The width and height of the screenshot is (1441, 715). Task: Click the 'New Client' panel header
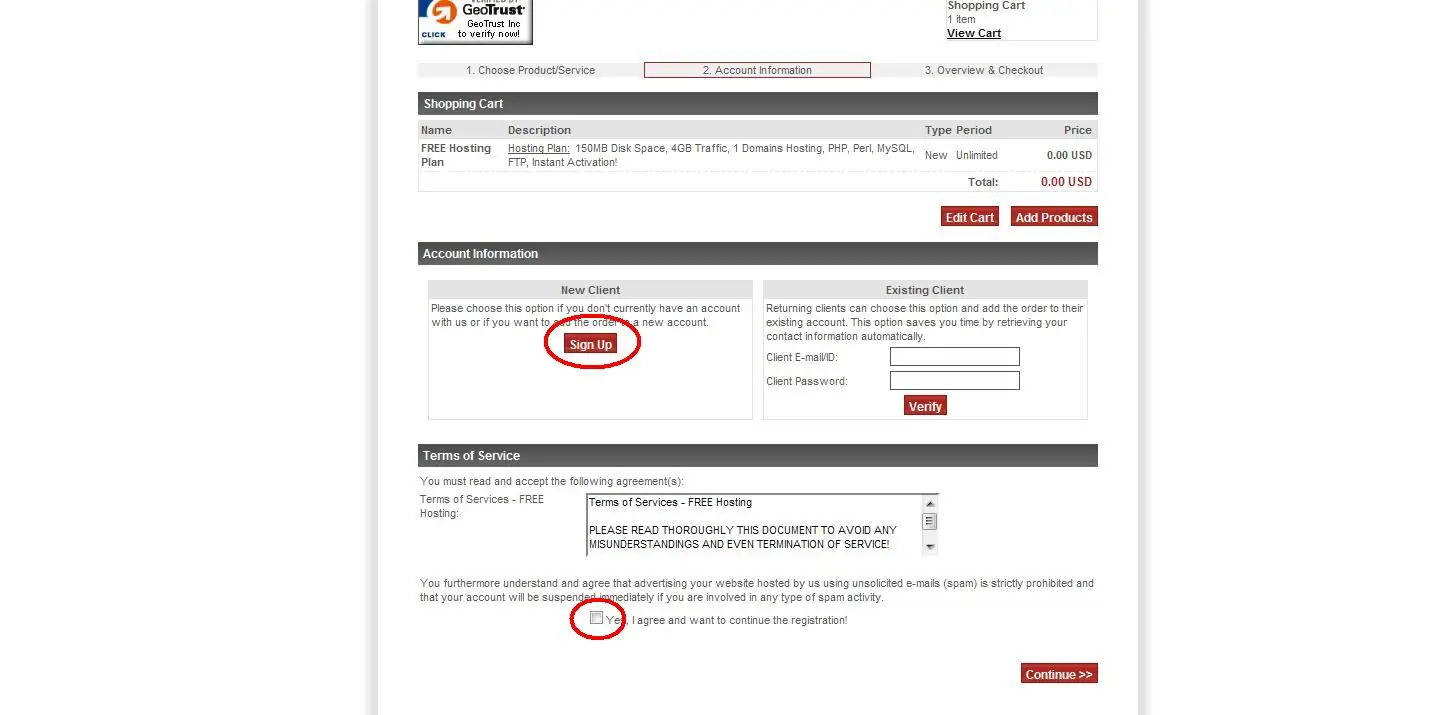[x=590, y=290]
